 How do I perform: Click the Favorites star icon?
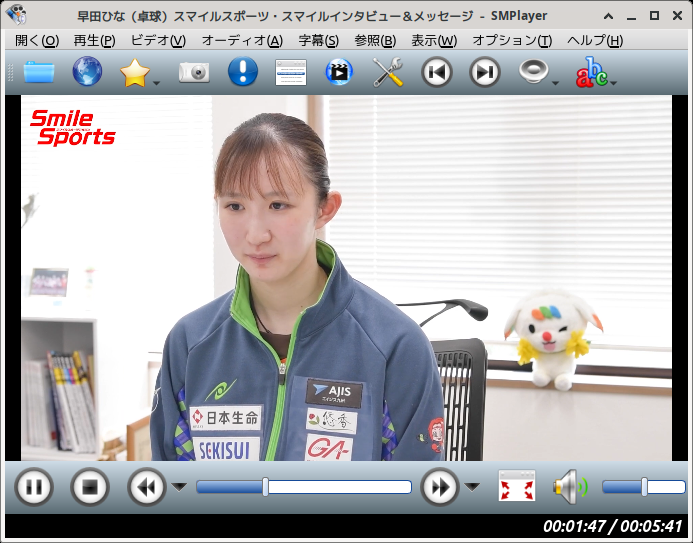pyautogui.click(x=134, y=72)
